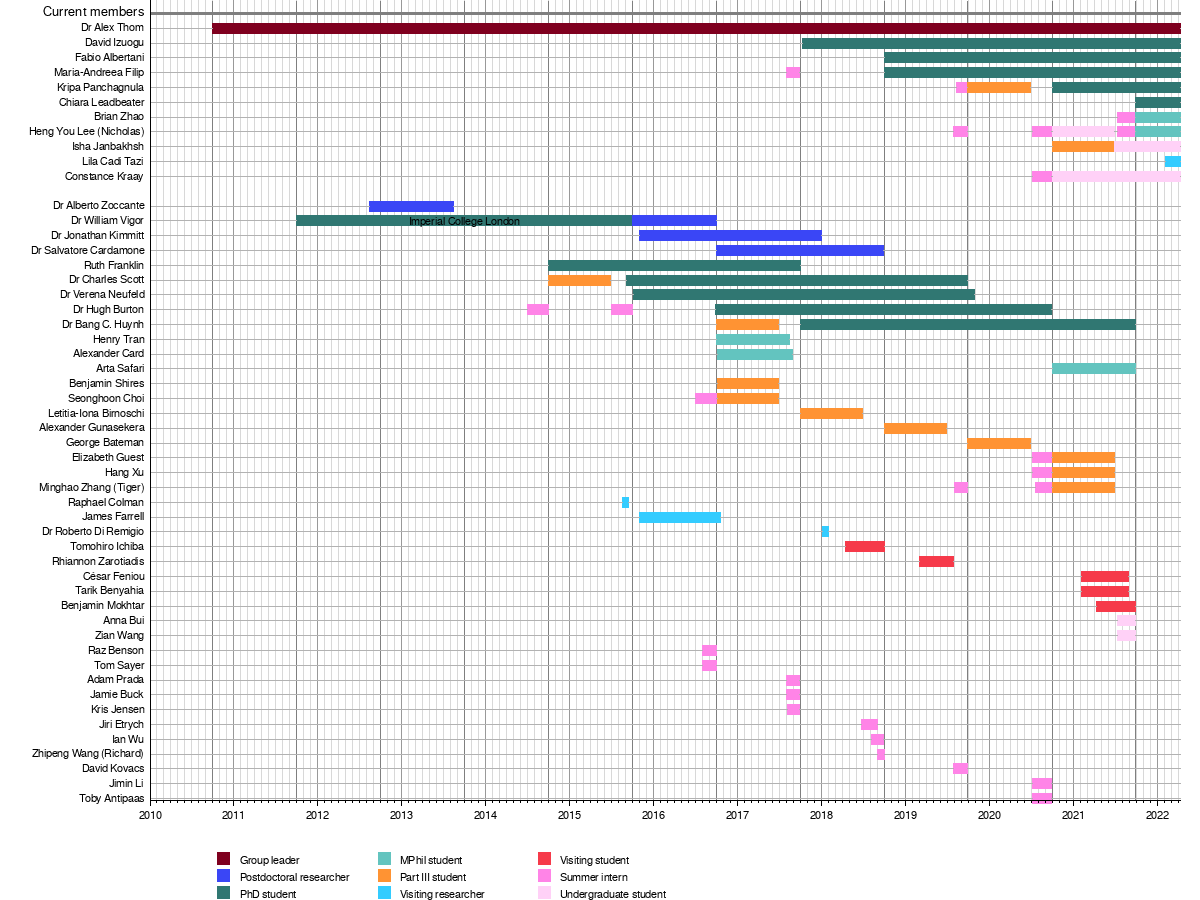The width and height of the screenshot is (1200, 900).
Task: Click Dr Alex Thom's group leader bar
Action: coord(696,28)
